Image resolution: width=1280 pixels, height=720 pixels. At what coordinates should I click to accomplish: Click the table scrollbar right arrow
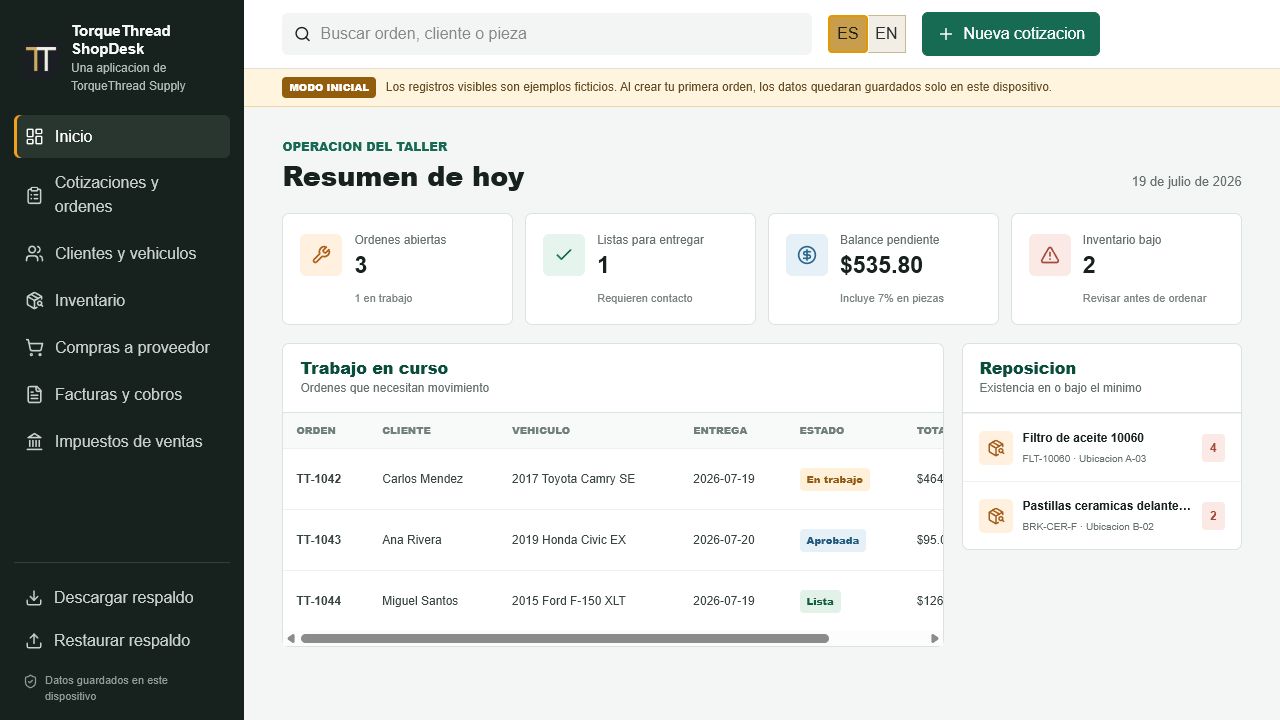[x=935, y=638]
